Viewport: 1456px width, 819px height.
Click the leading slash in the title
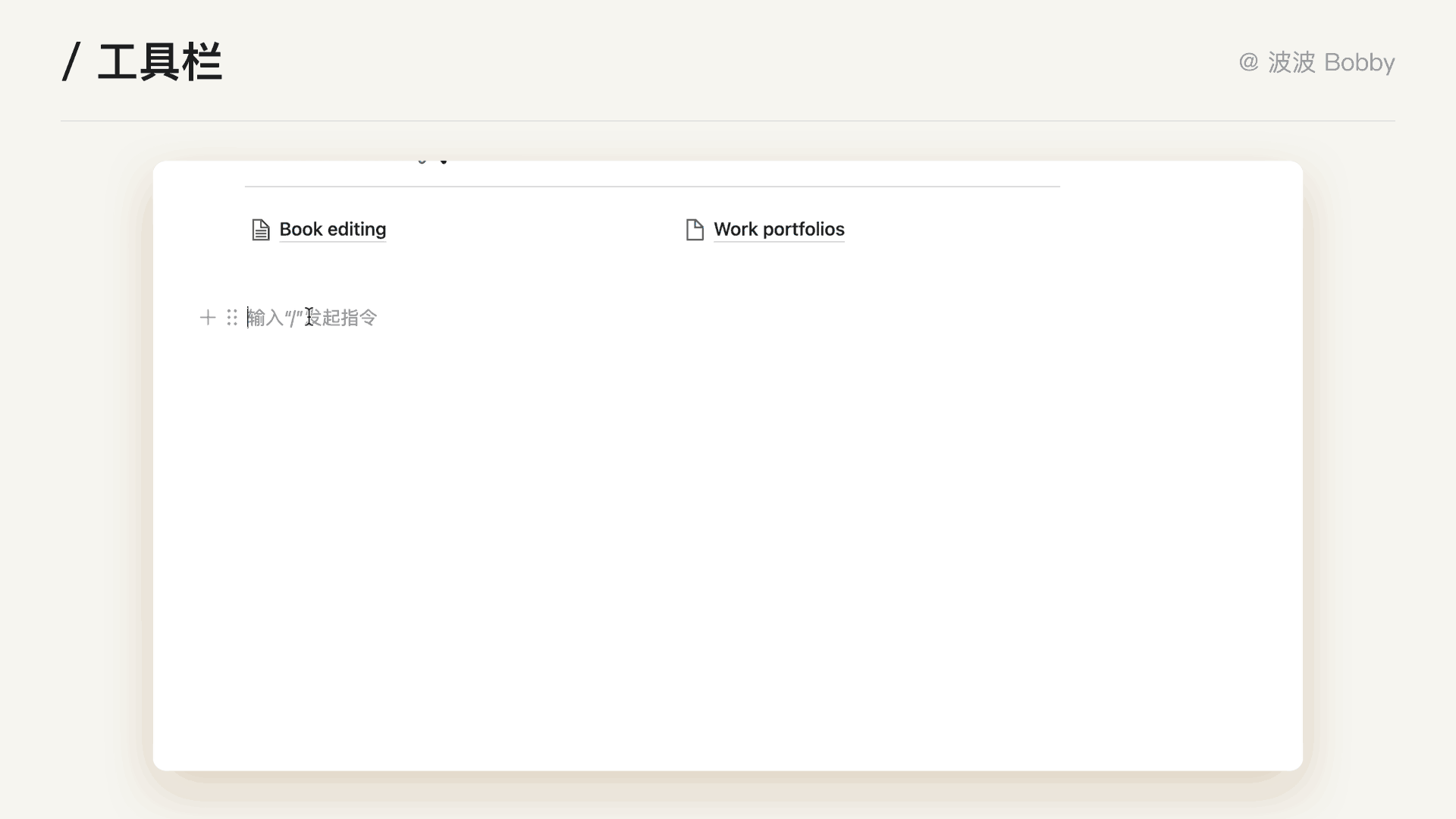(71, 62)
